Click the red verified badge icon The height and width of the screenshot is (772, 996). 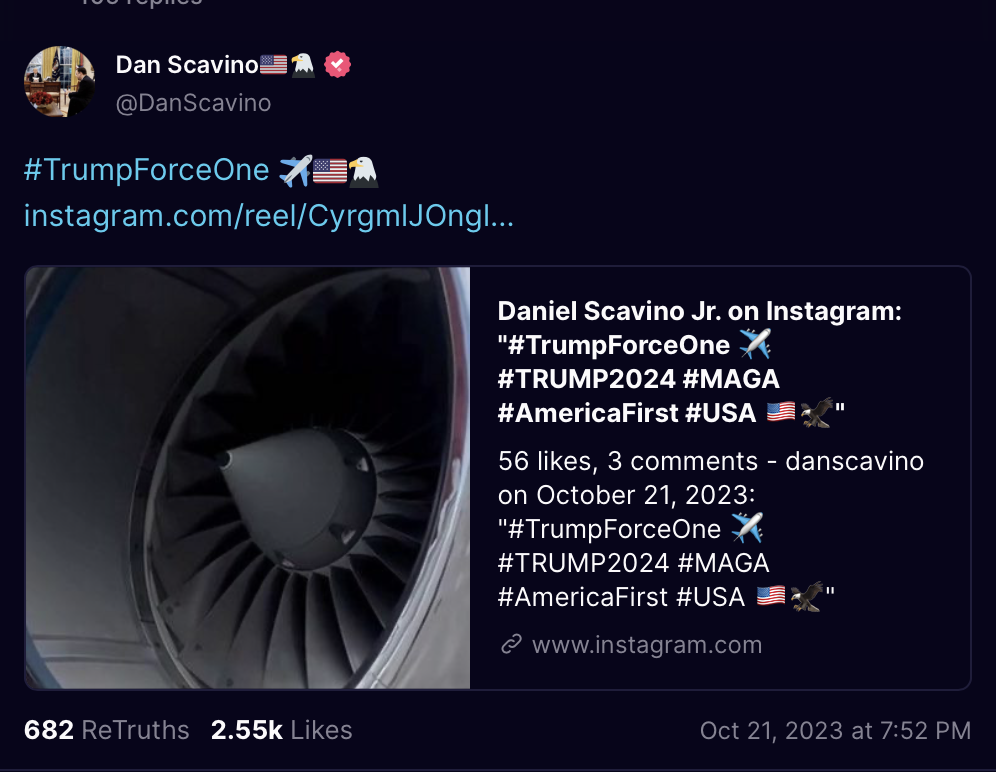pos(338,65)
